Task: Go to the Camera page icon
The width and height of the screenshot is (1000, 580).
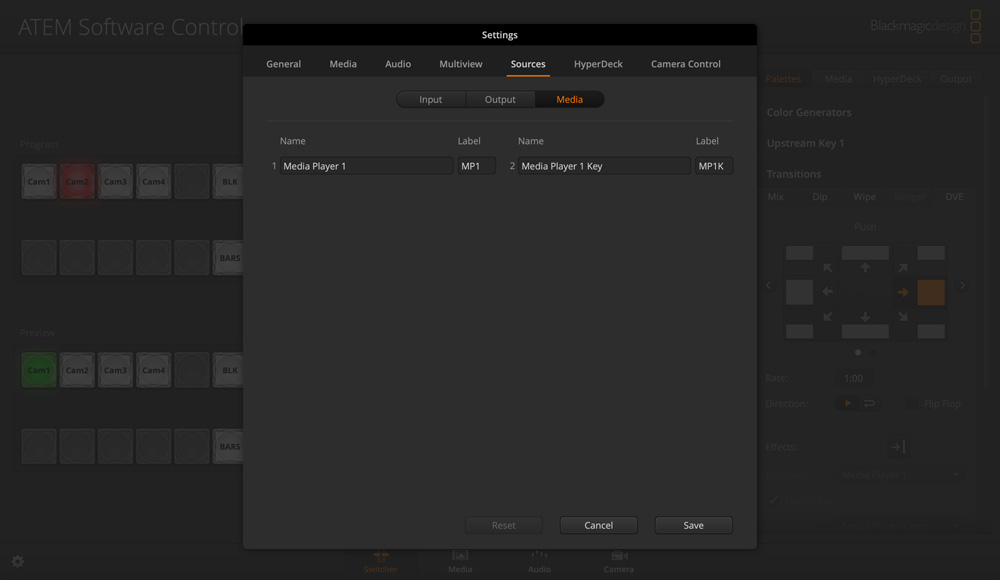Action: coord(619,561)
